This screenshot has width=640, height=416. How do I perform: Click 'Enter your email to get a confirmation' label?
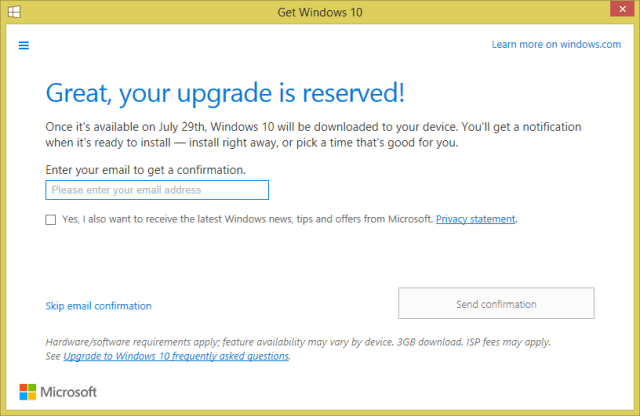145,170
